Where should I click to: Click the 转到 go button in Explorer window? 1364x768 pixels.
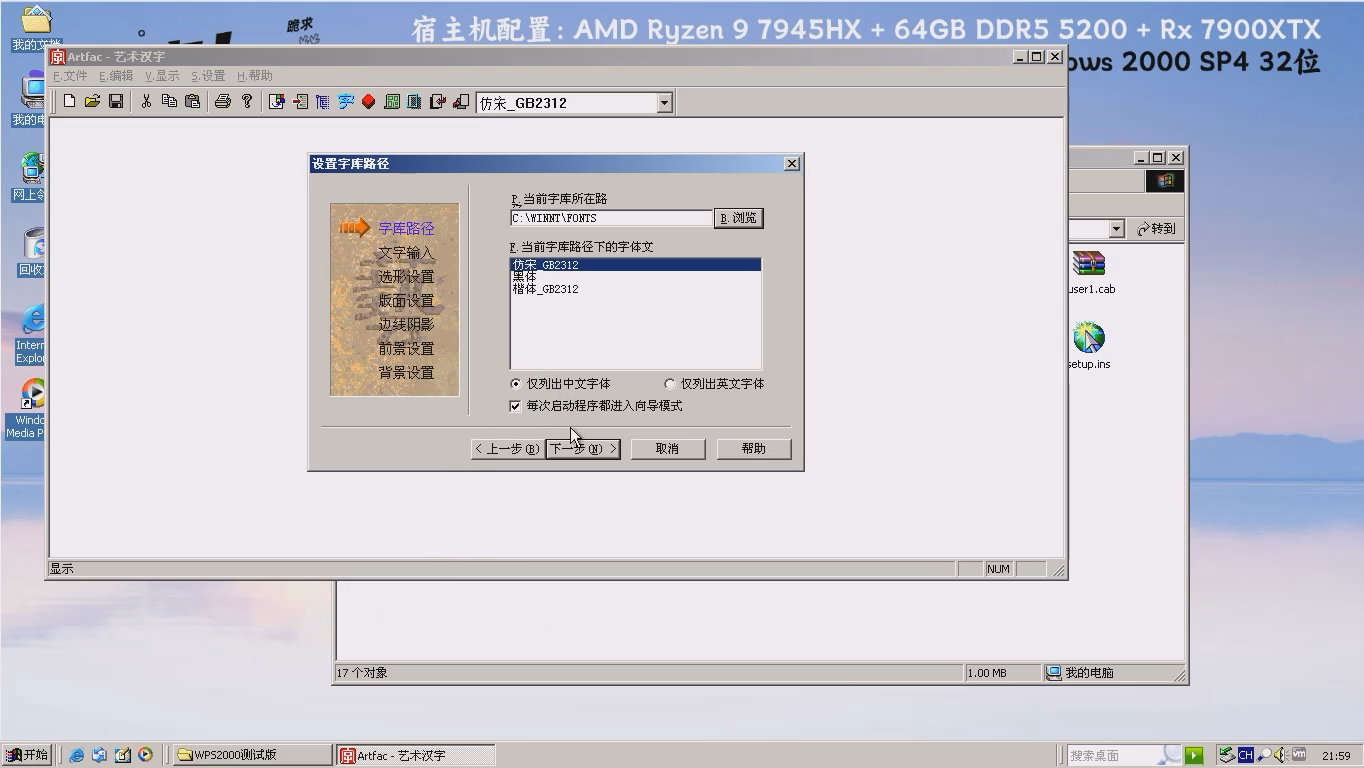click(1156, 229)
